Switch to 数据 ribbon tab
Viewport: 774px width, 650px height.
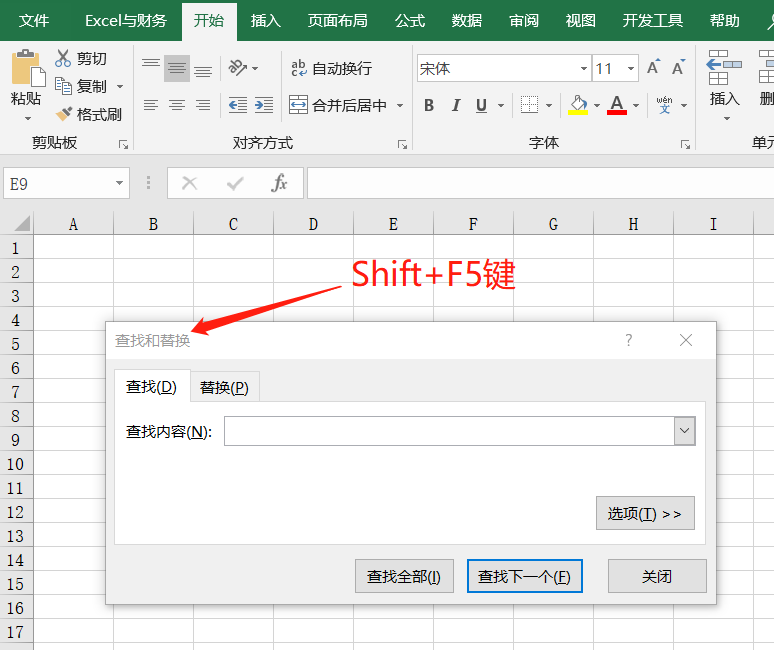pyautogui.click(x=466, y=21)
